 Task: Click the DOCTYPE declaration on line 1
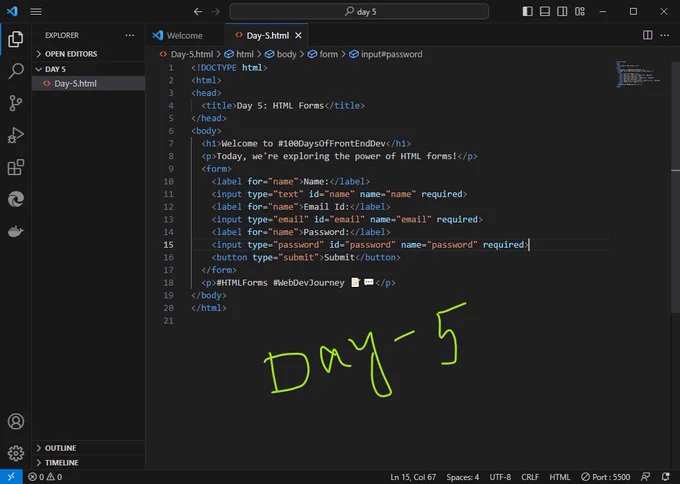click(x=229, y=68)
